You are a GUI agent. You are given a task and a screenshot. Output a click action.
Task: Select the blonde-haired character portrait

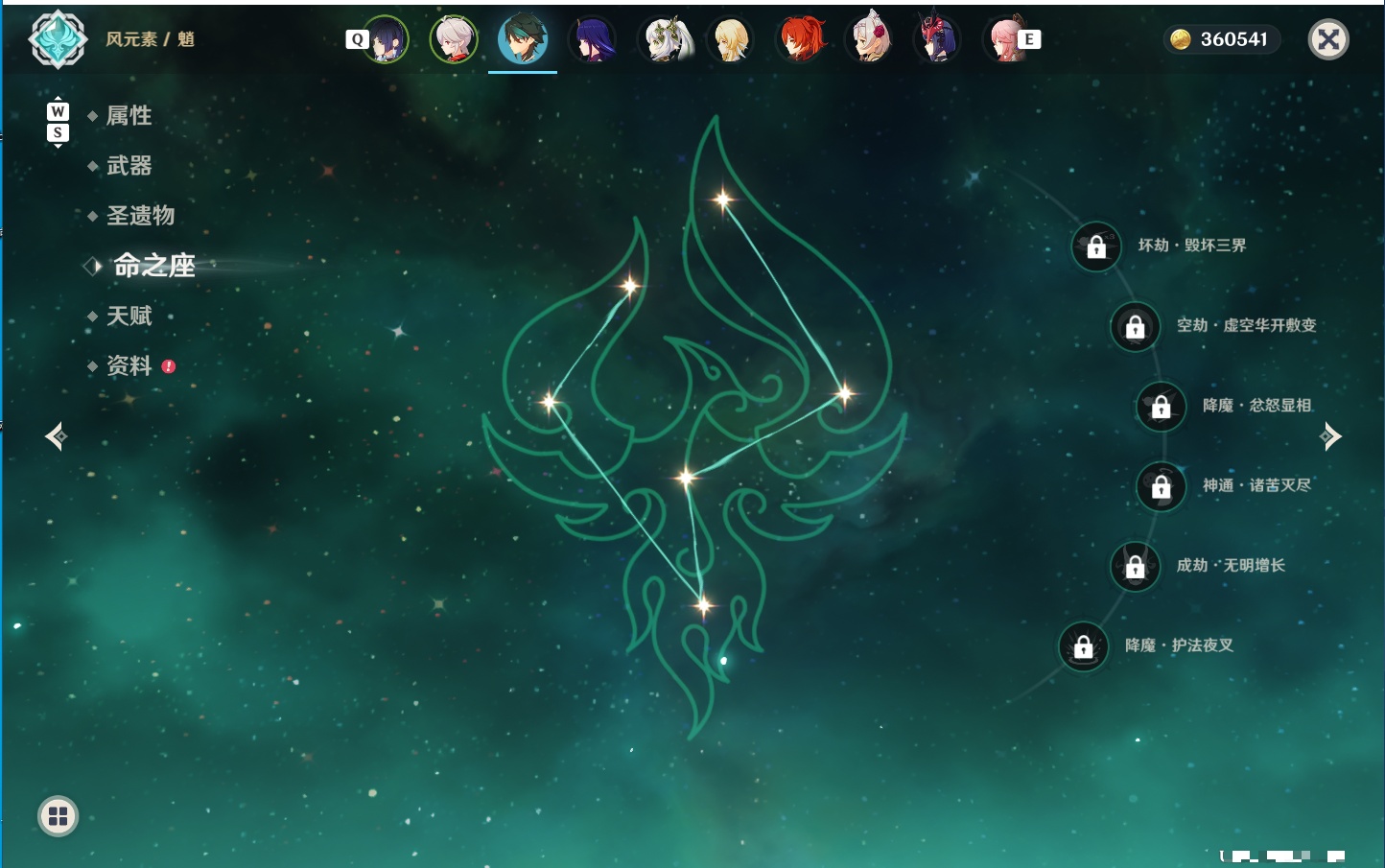click(x=732, y=39)
